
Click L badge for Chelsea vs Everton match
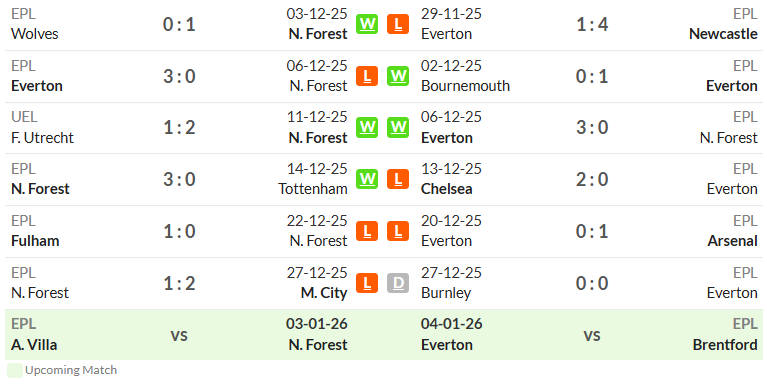pos(398,179)
